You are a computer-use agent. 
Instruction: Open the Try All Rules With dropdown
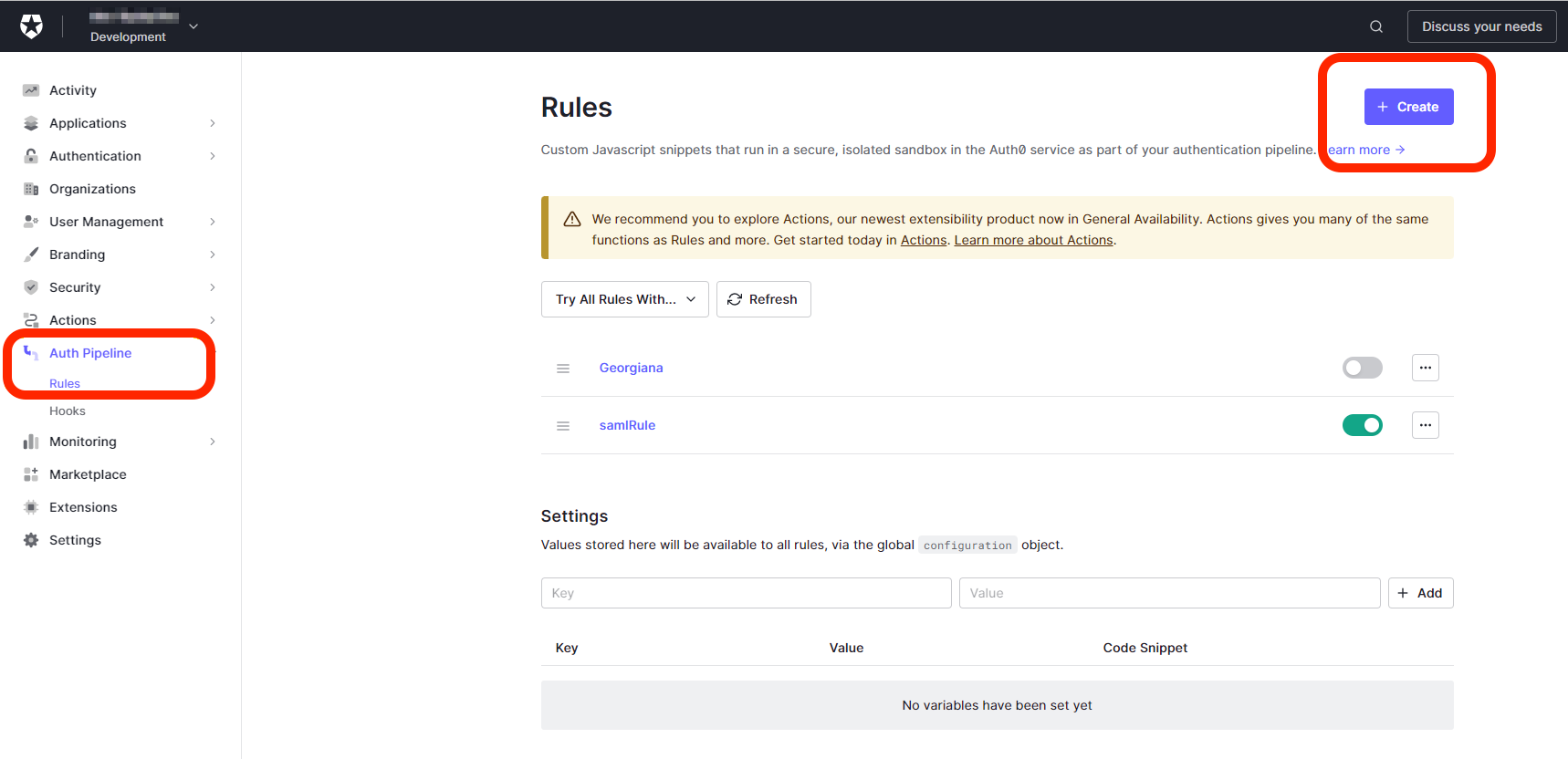point(624,299)
